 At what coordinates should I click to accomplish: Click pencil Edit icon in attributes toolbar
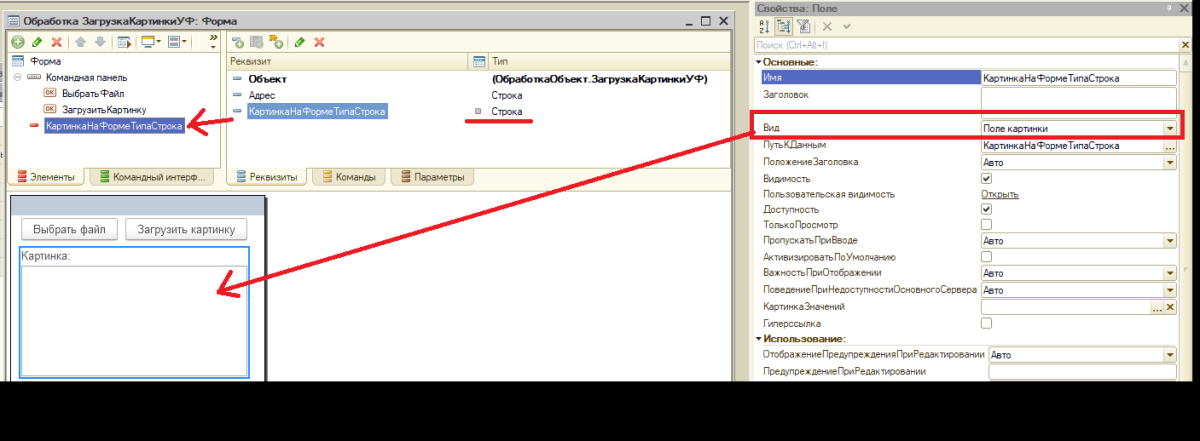click(x=300, y=42)
